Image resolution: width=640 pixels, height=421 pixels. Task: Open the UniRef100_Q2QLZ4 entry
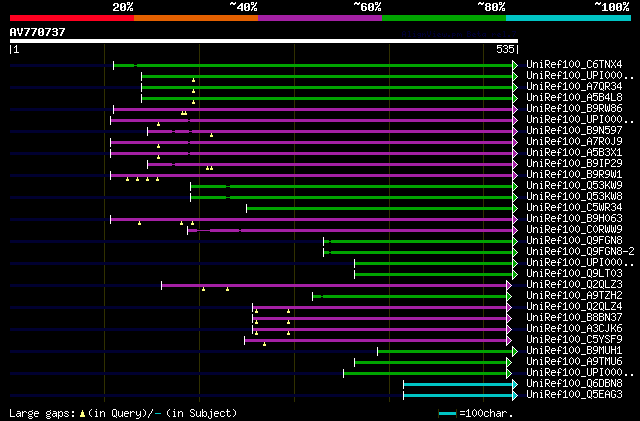tap(574, 307)
